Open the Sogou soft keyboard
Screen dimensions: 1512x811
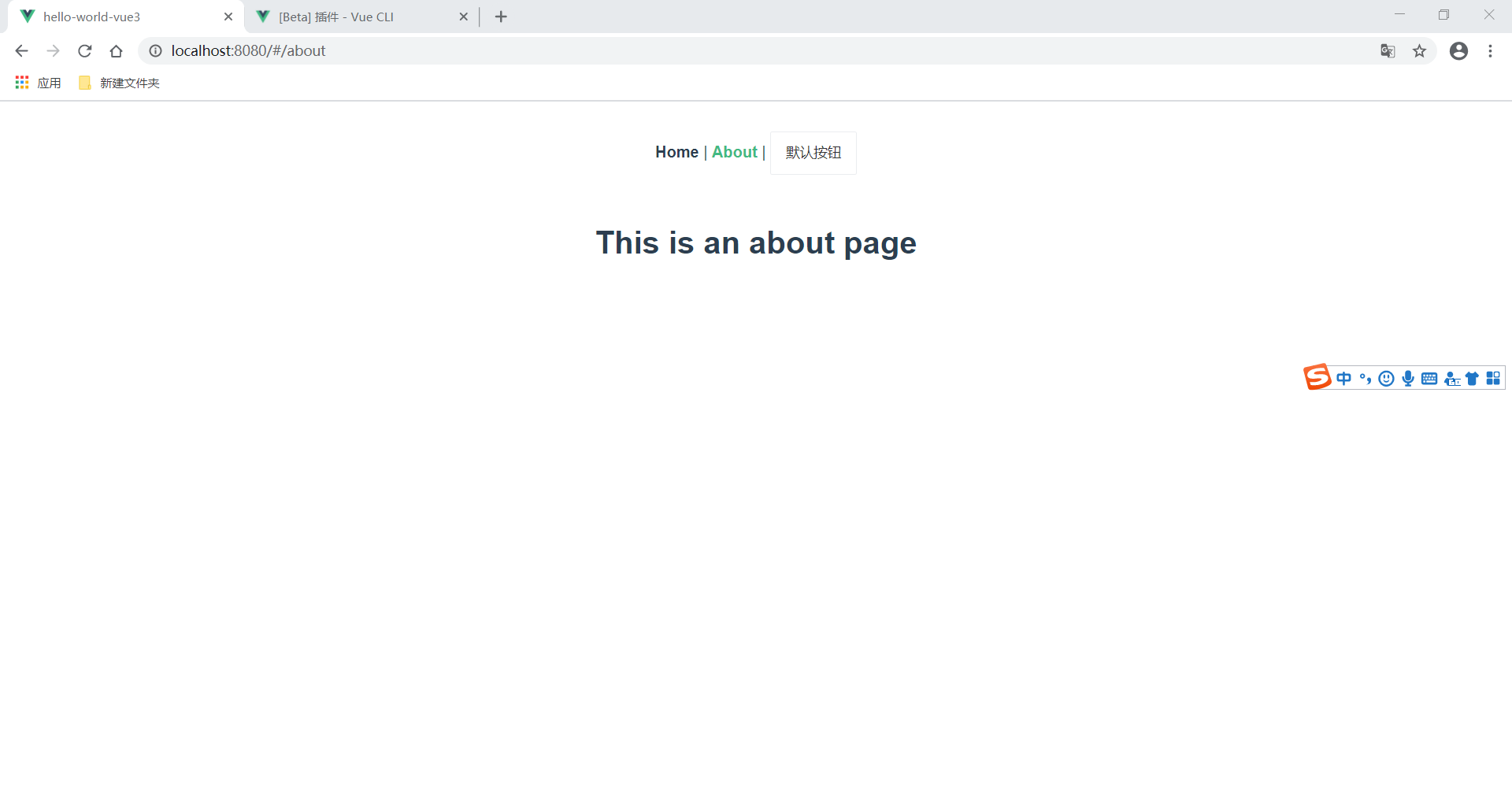[x=1429, y=378]
